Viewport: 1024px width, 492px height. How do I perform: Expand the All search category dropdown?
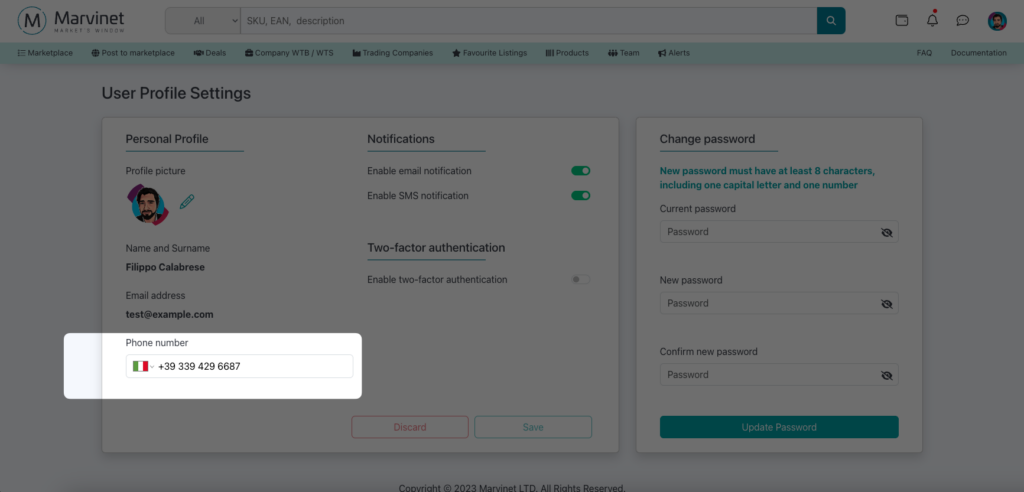coord(204,20)
